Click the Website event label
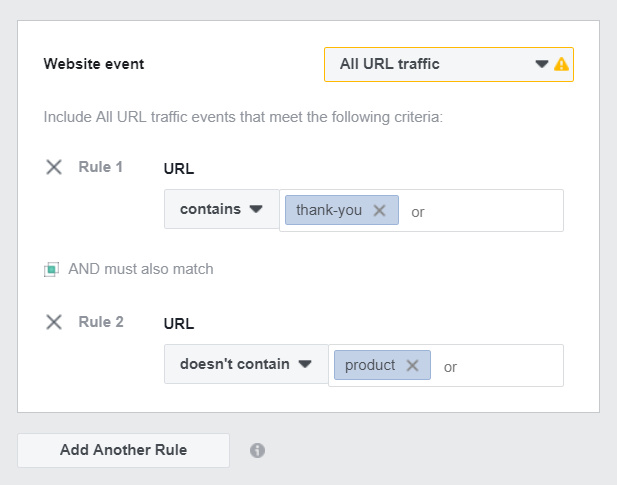Image resolution: width=617 pixels, height=485 pixels. pos(94,64)
